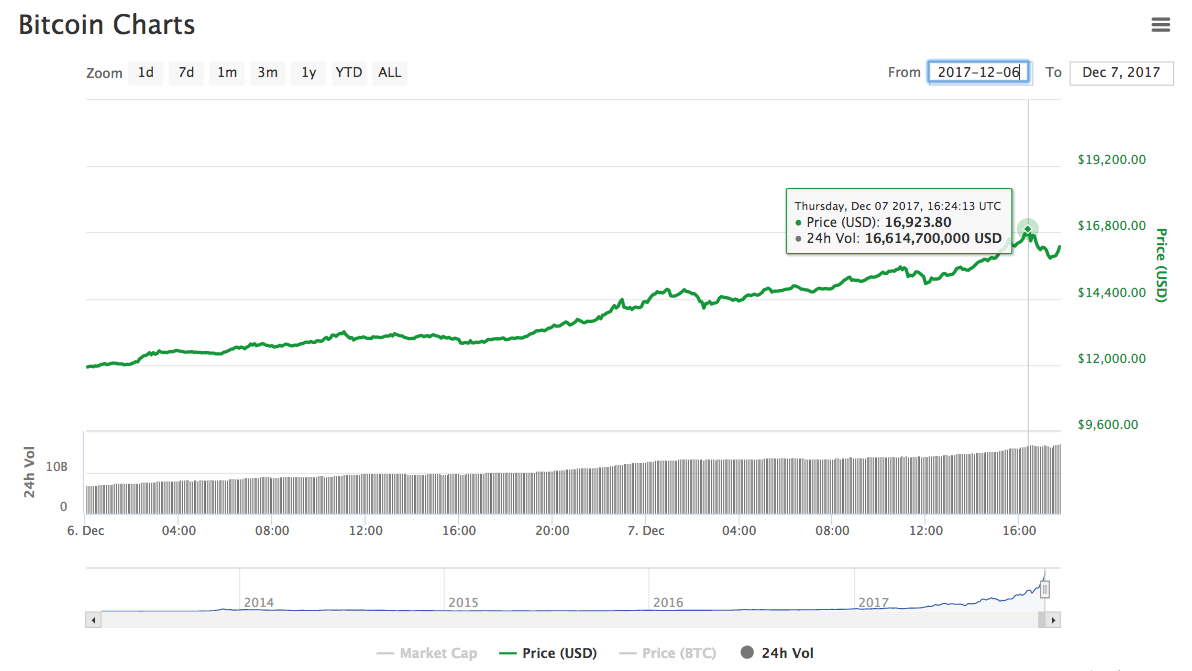The width and height of the screenshot is (1192, 671).
Task: Click the 2016 label in navigator
Action: click(x=668, y=603)
